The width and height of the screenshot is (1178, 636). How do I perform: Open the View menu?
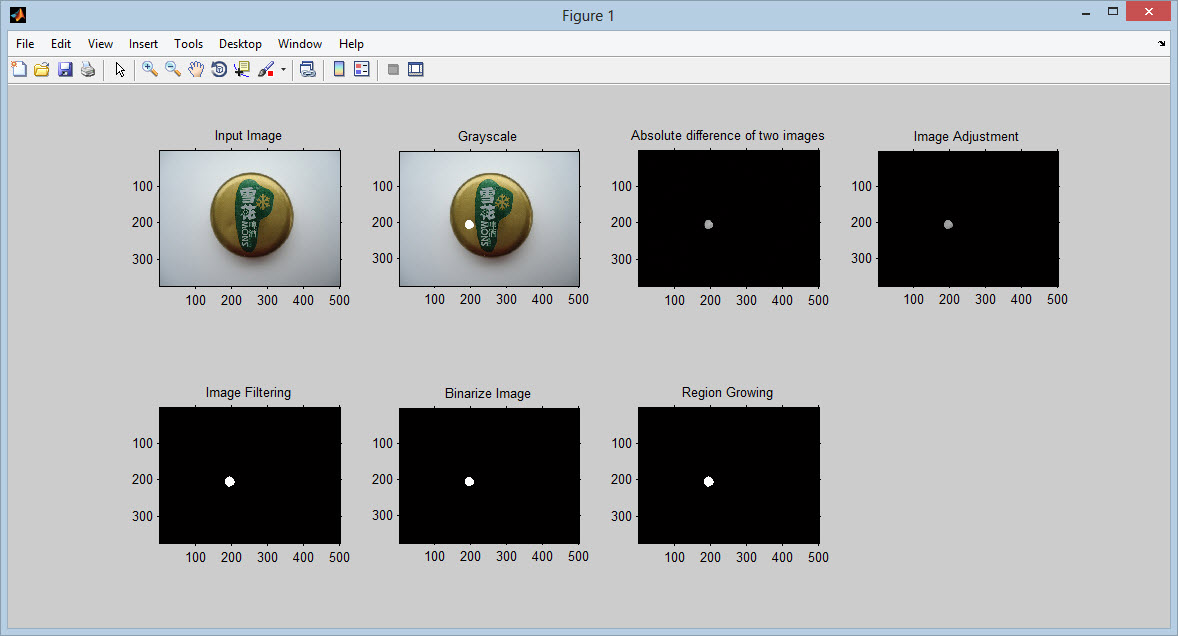(100, 44)
